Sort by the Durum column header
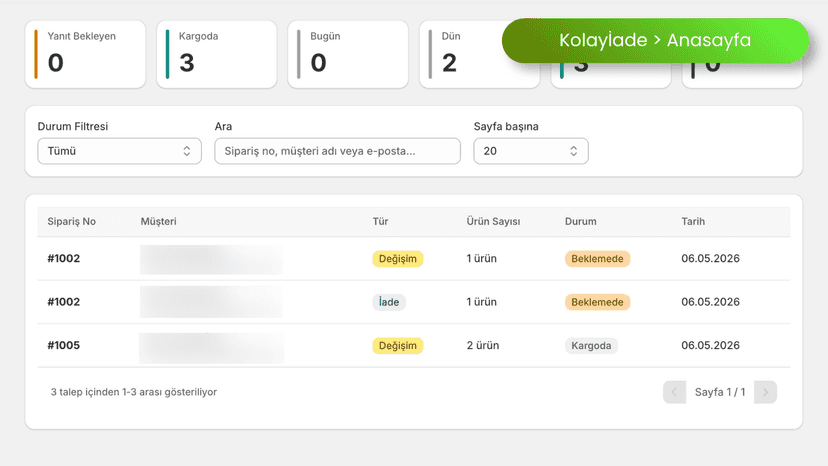Image resolution: width=828 pixels, height=466 pixels. point(580,221)
